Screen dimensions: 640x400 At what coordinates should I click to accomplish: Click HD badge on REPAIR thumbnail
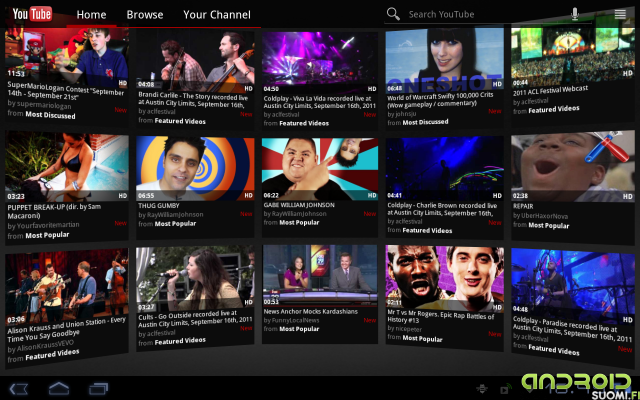point(627,196)
